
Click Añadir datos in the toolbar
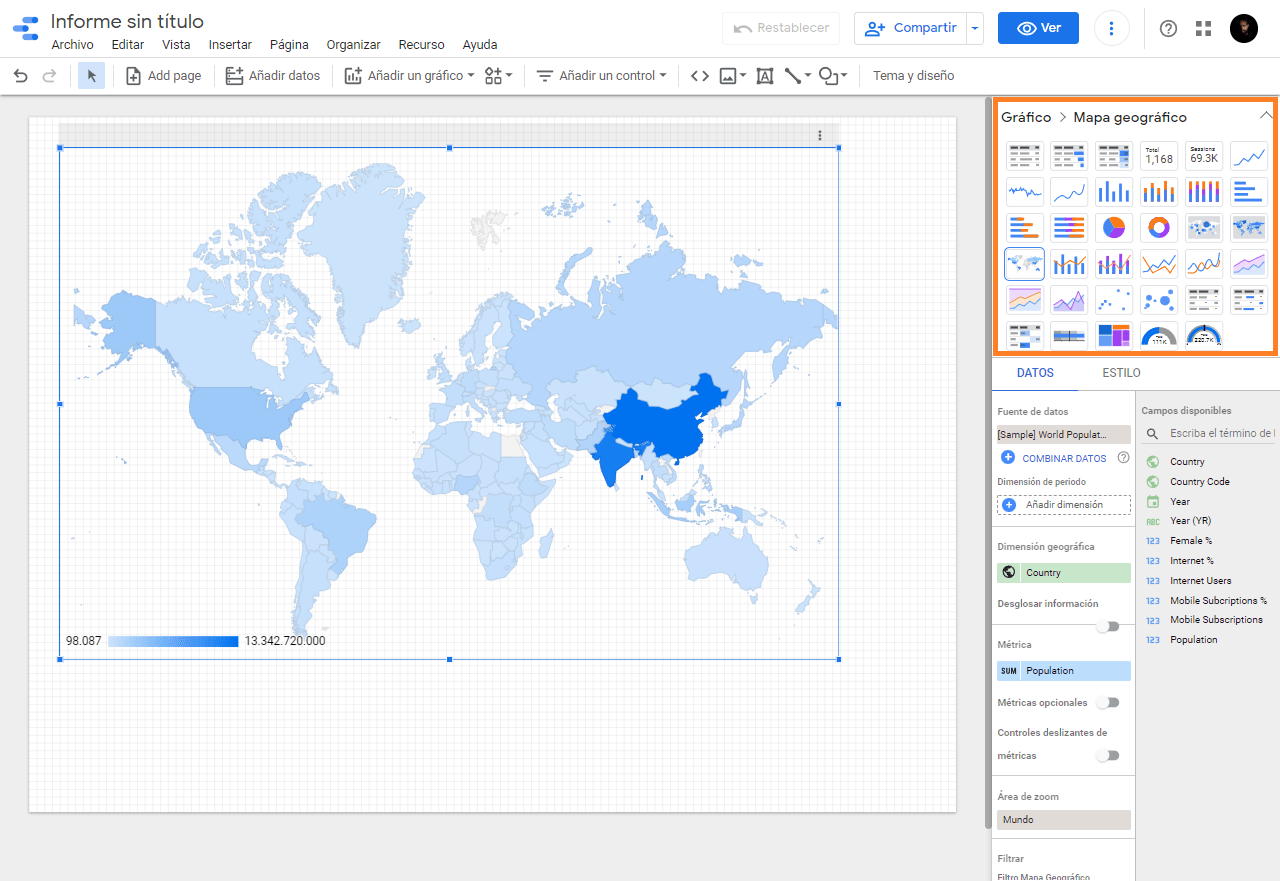point(273,76)
